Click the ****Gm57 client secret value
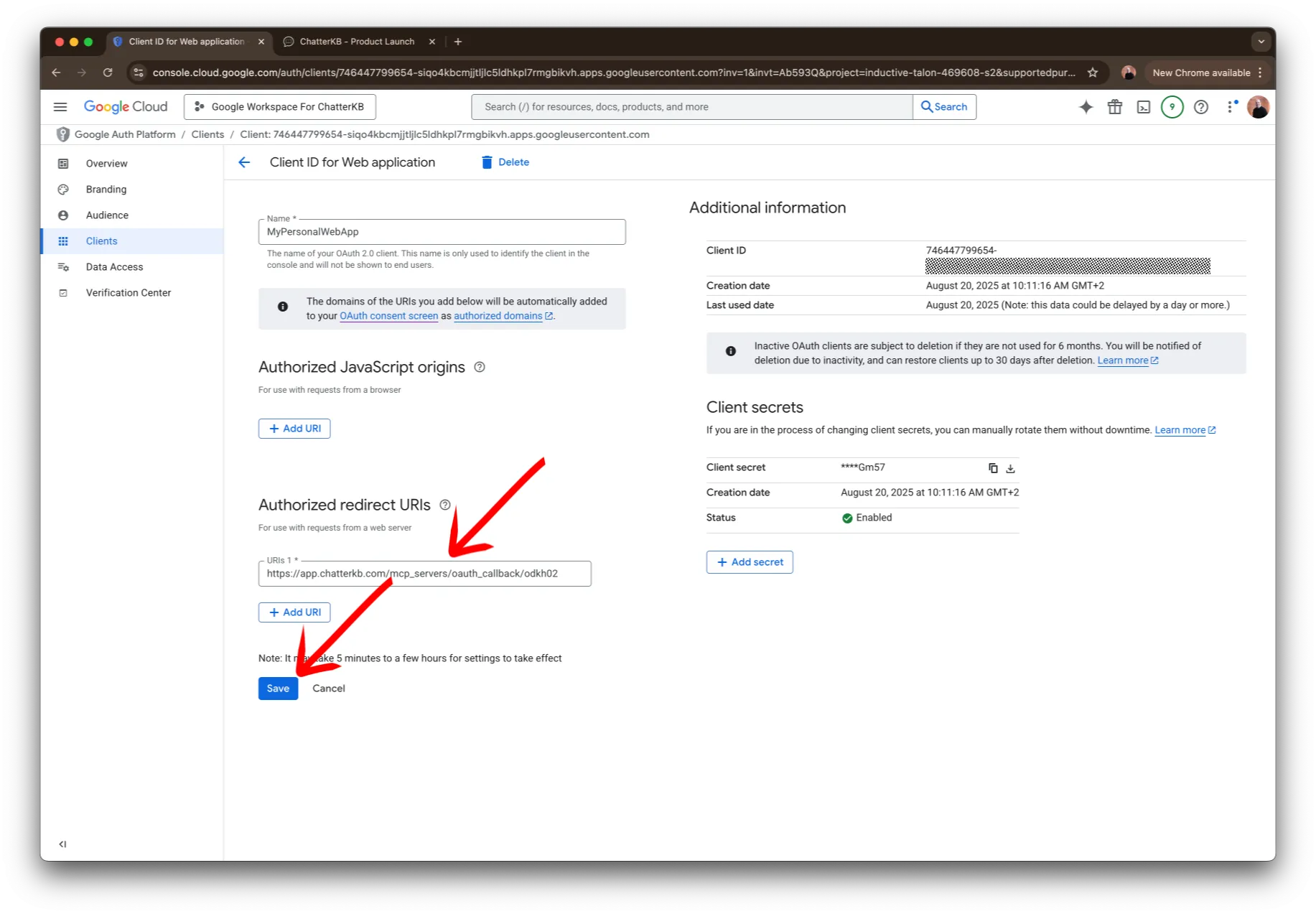This screenshot has height=914, width=1316. point(862,467)
